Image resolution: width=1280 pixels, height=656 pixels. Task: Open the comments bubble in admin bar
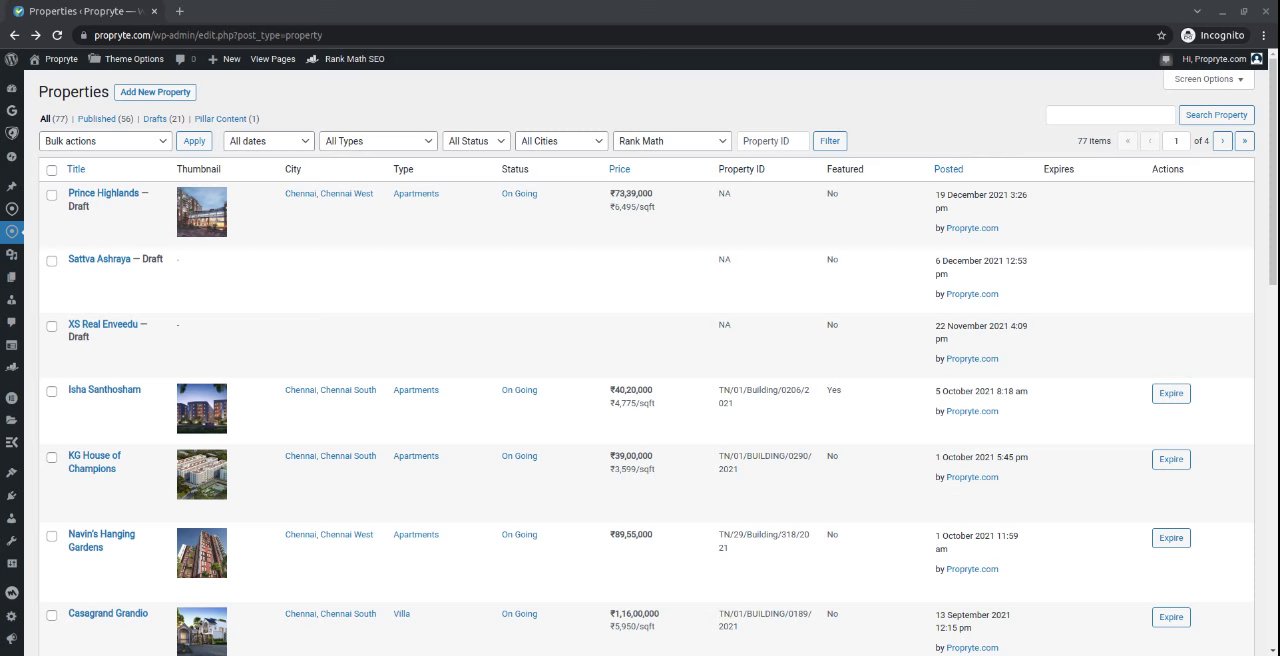coord(180,59)
